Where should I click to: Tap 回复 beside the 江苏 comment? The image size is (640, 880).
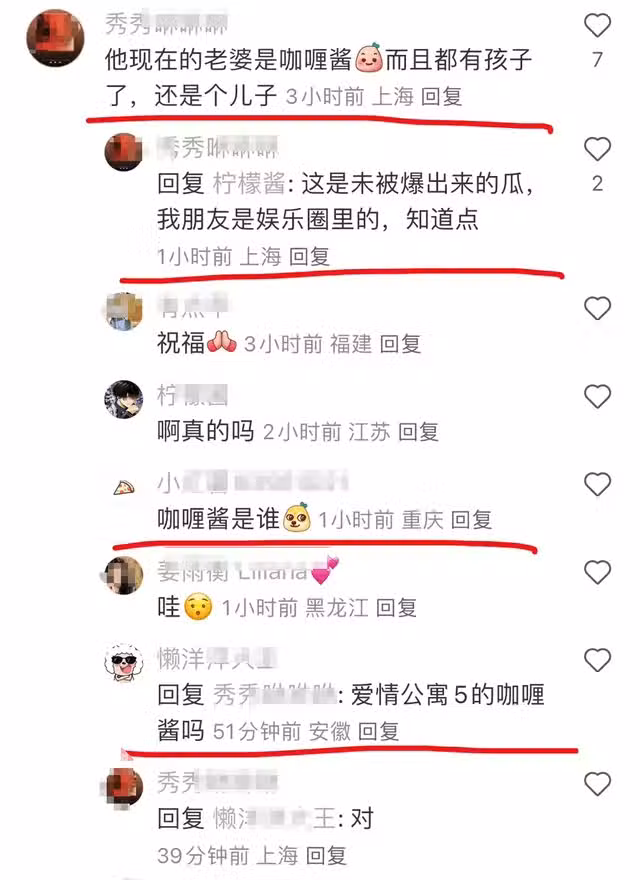[x=418, y=432]
